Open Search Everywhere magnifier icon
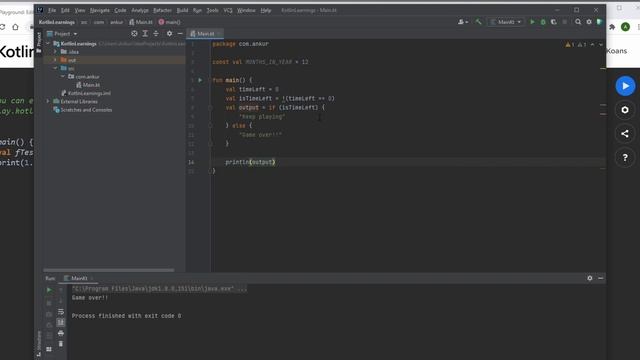Screen dimensions: 640x360 (578, 22)
